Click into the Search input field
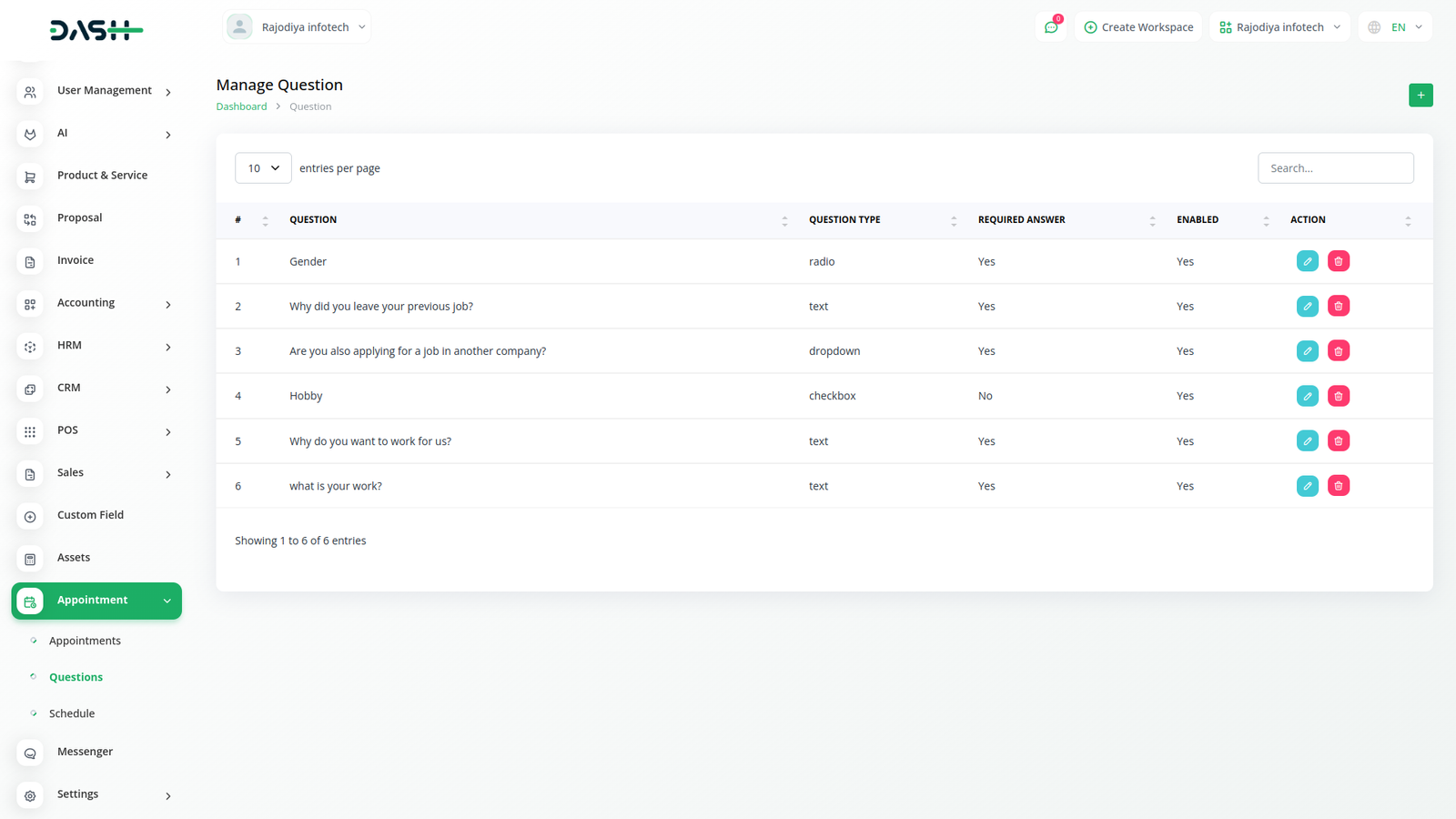The image size is (1456, 819). point(1335,168)
